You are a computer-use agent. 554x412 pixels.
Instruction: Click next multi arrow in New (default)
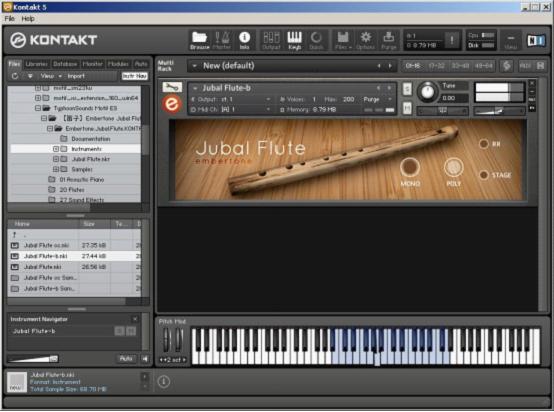click(390, 66)
